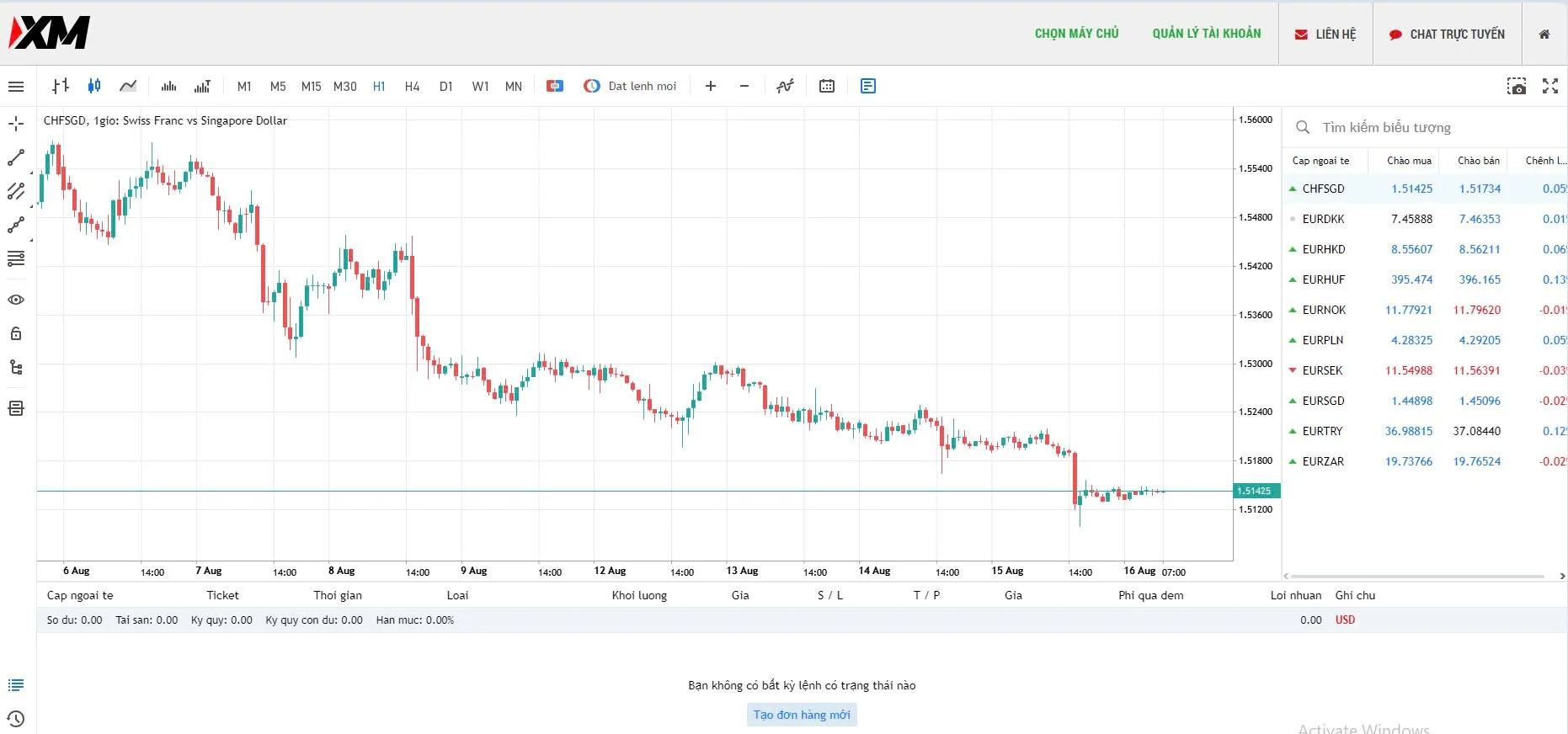Select the polyline drawing tool

(x=16, y=225)
